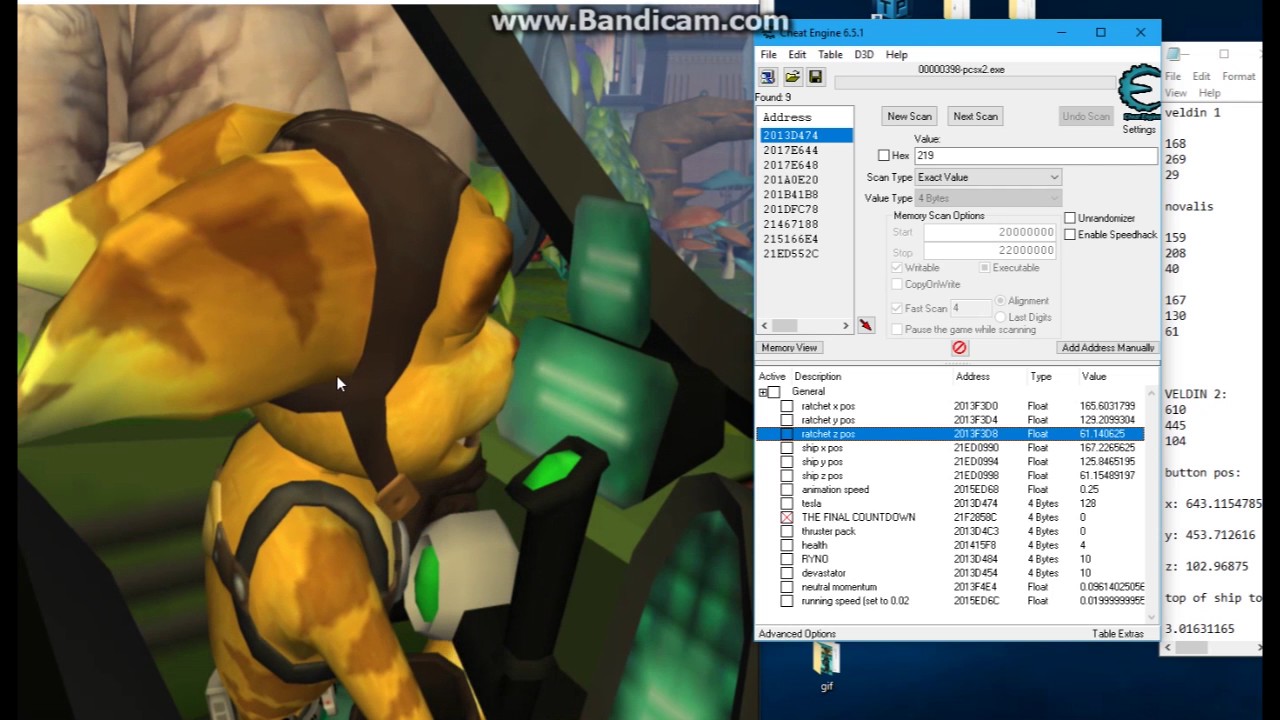Open the gif desktop icon
1280x720 pixels.
point(826,667)
